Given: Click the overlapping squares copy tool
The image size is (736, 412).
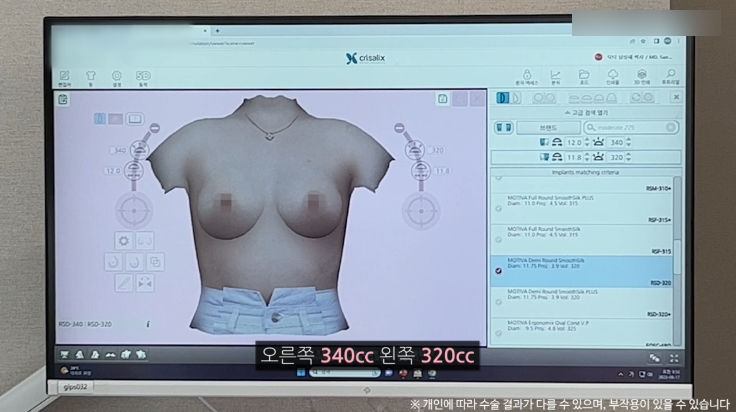Looking at the screenshot, I should tap(155, 262).
